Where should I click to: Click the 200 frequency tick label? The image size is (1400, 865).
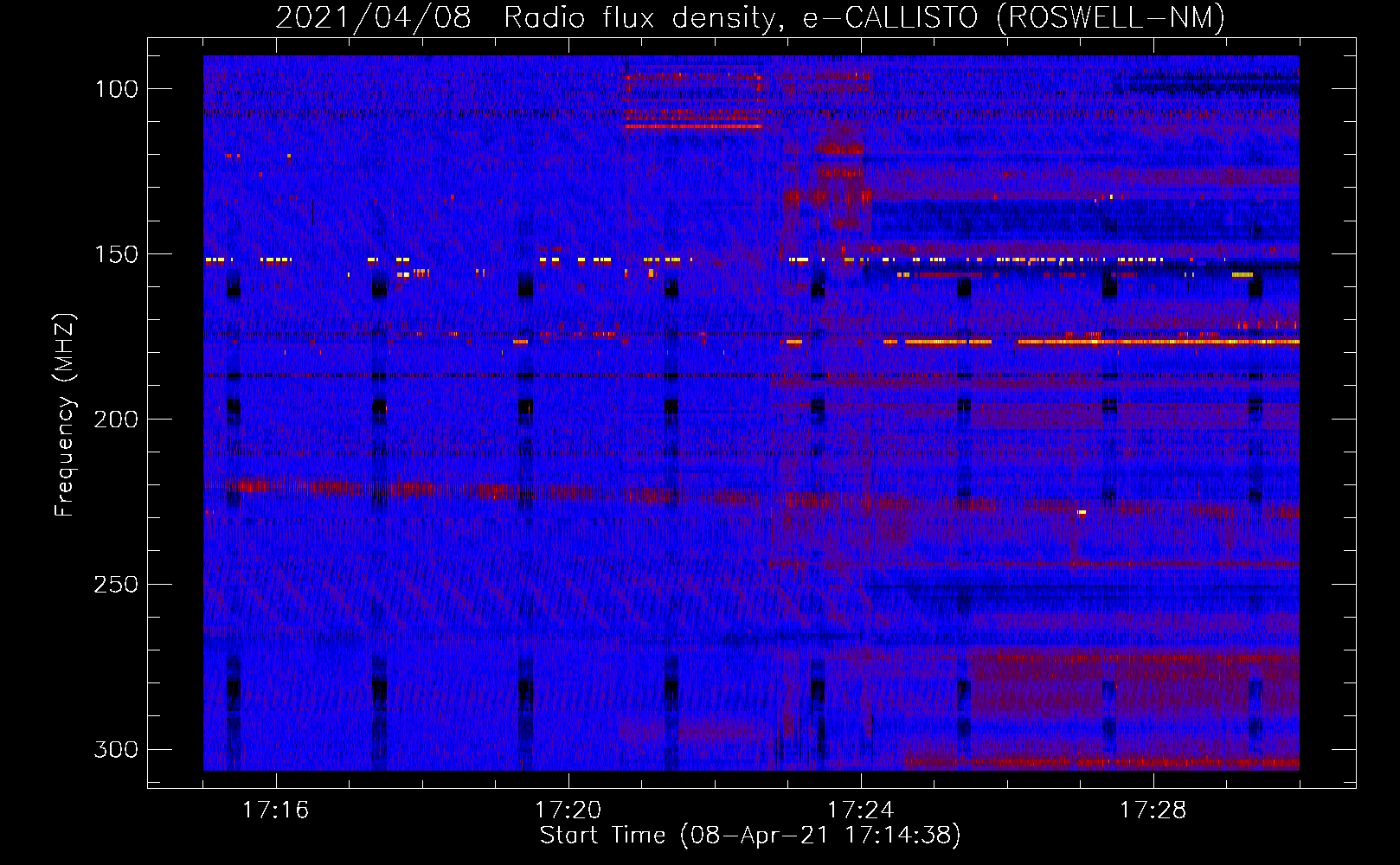point(116,420)
